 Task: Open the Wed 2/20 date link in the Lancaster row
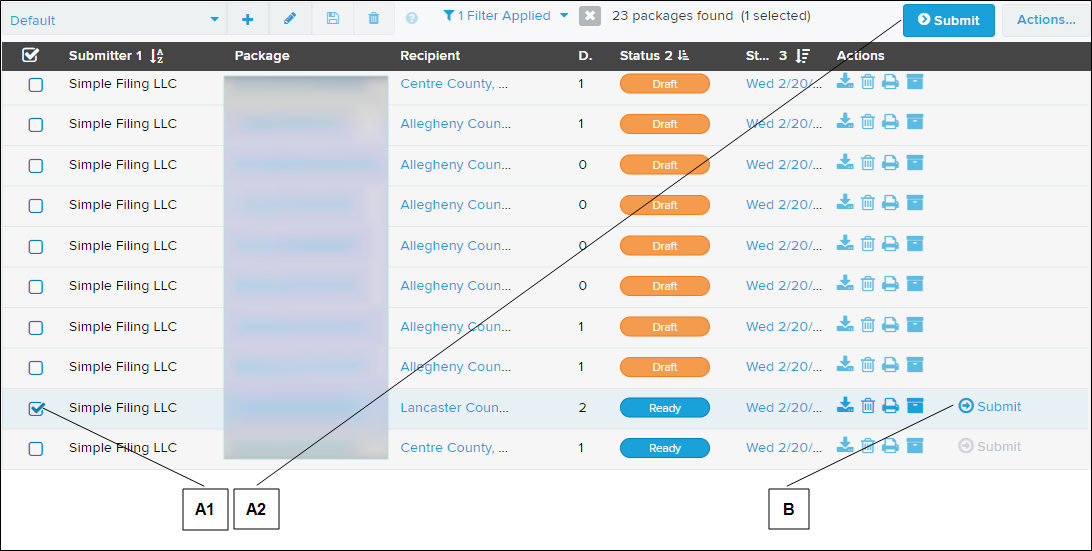784,408
